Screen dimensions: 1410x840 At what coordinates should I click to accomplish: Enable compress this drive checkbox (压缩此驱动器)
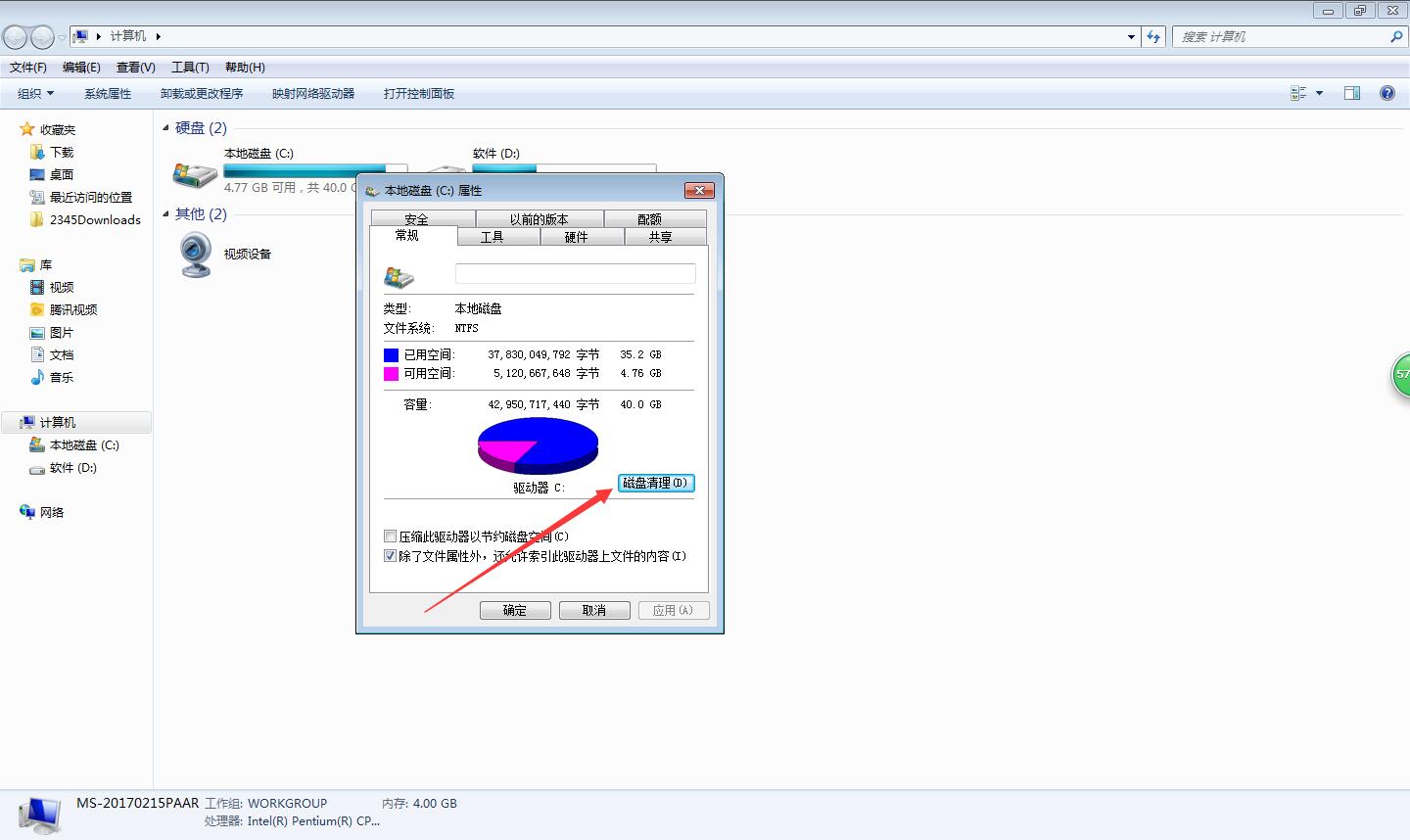pos(391,537)
